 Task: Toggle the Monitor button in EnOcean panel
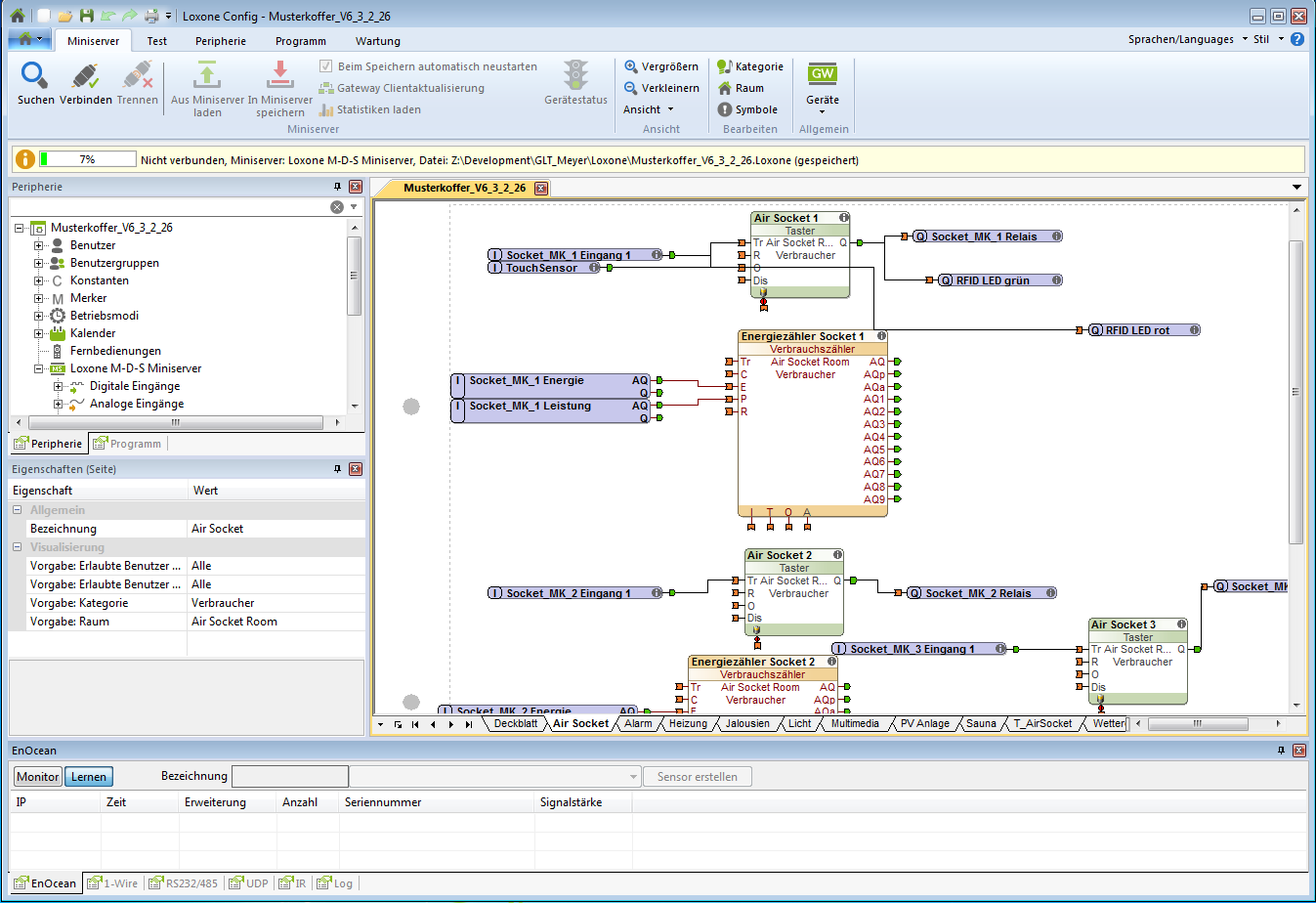pyautogui.click(x=38, y=777)
